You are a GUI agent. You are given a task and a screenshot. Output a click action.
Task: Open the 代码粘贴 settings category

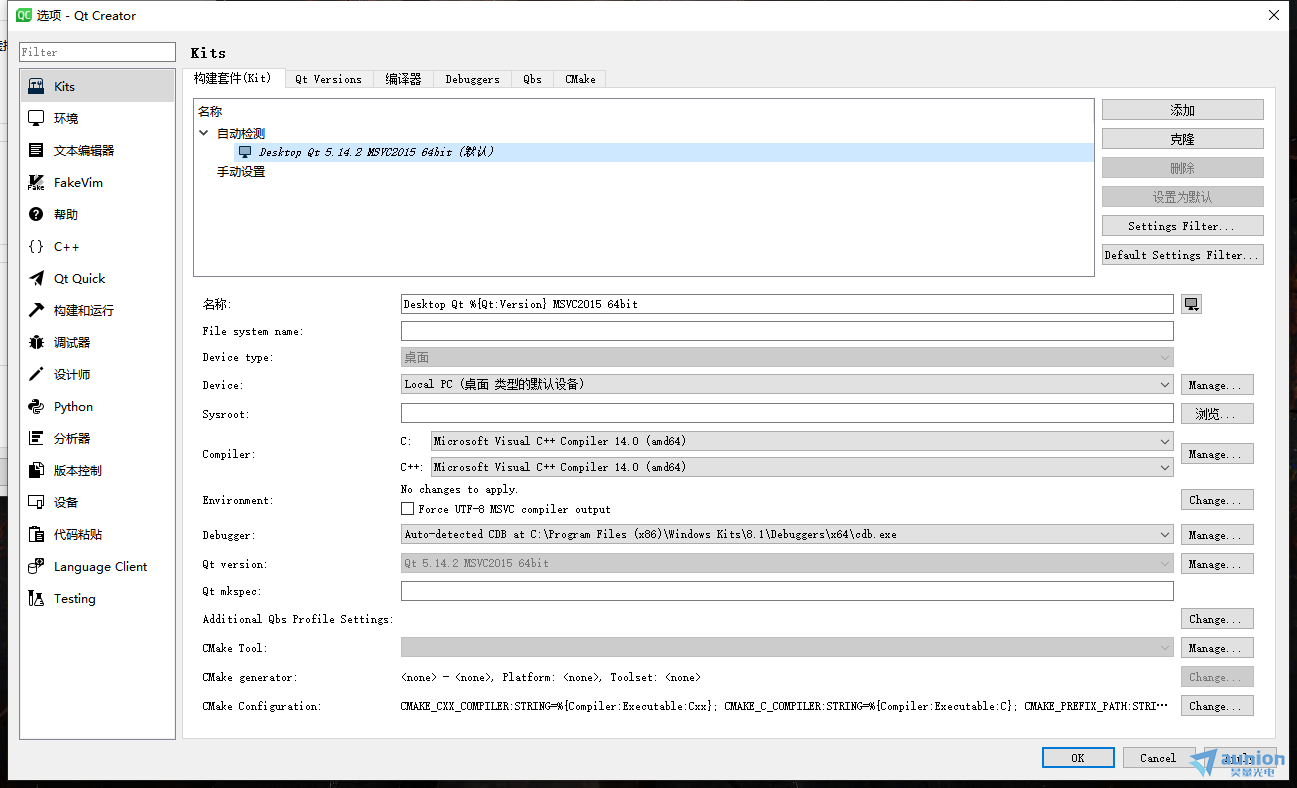(97, 534)
